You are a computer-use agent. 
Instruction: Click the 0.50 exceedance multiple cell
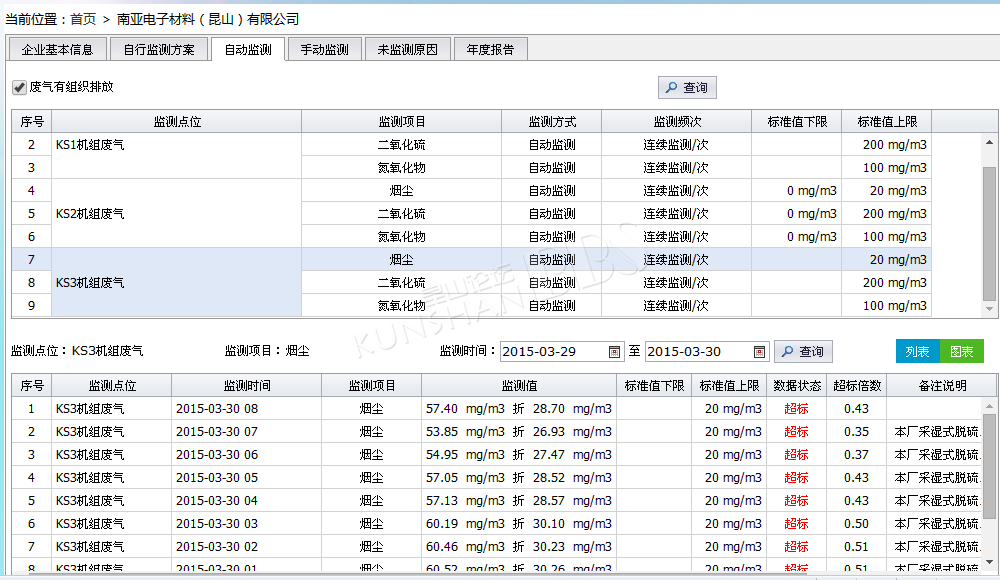pos(857,523)
